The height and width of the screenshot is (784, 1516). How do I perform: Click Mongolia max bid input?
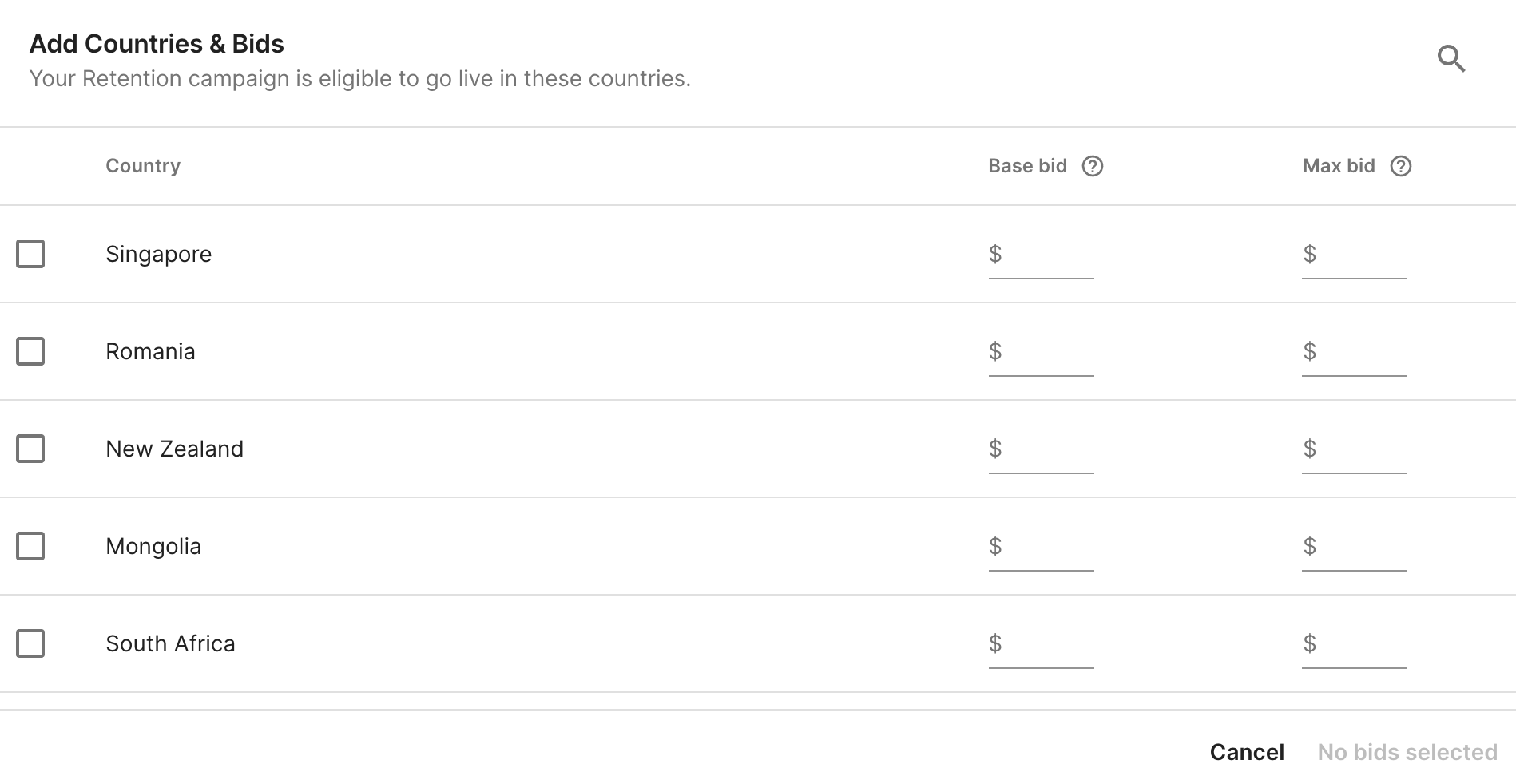tap(1359, 547)
